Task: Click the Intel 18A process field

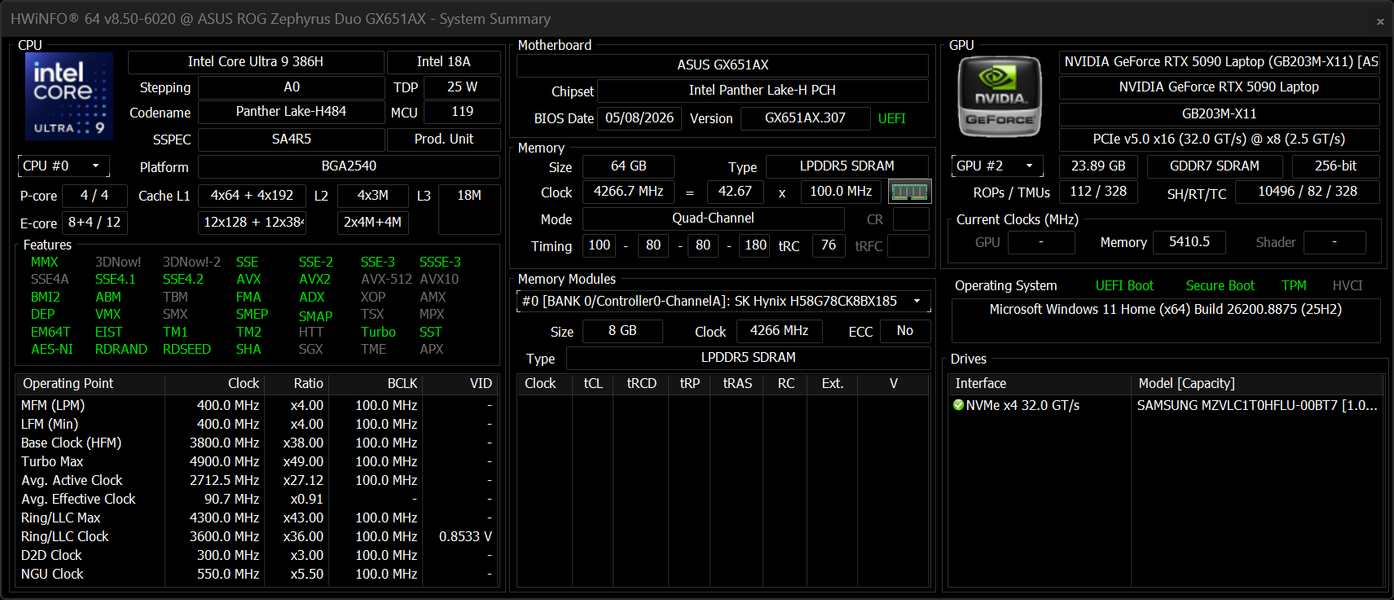Action: tap(444, 62)
